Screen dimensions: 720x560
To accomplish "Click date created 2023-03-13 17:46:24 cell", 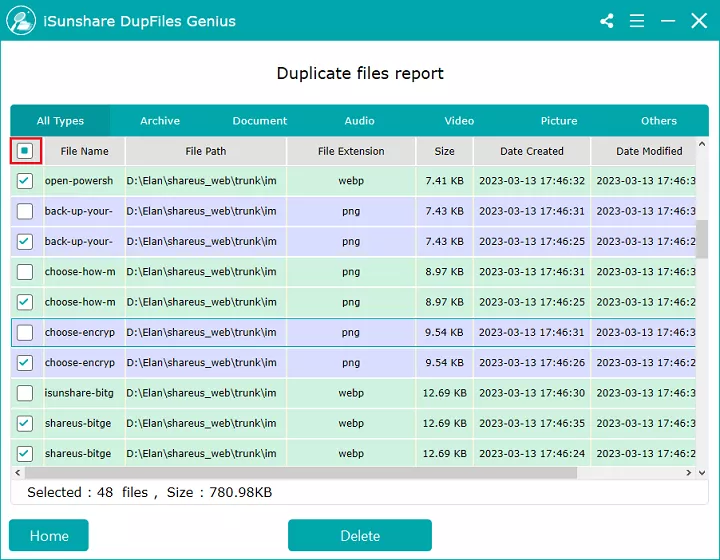I will [532, 454].
